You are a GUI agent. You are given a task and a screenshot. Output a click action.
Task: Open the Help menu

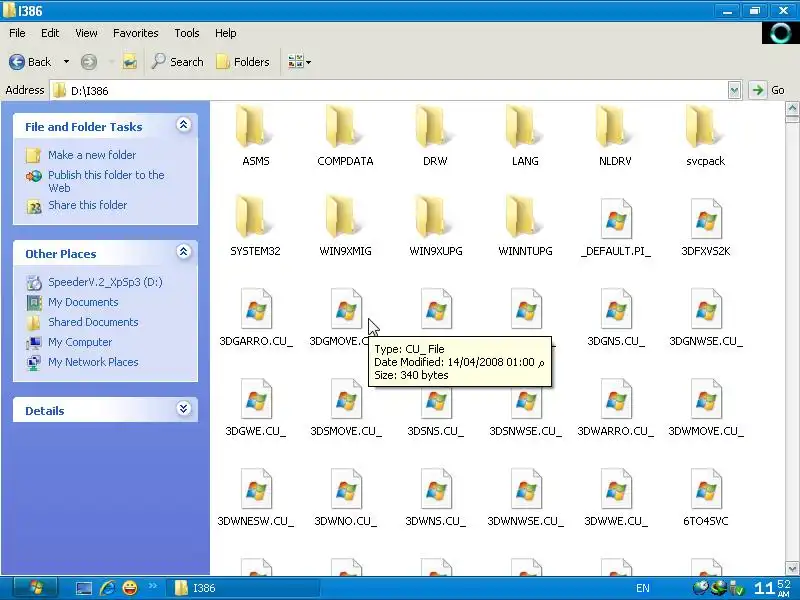pos(226,33)
